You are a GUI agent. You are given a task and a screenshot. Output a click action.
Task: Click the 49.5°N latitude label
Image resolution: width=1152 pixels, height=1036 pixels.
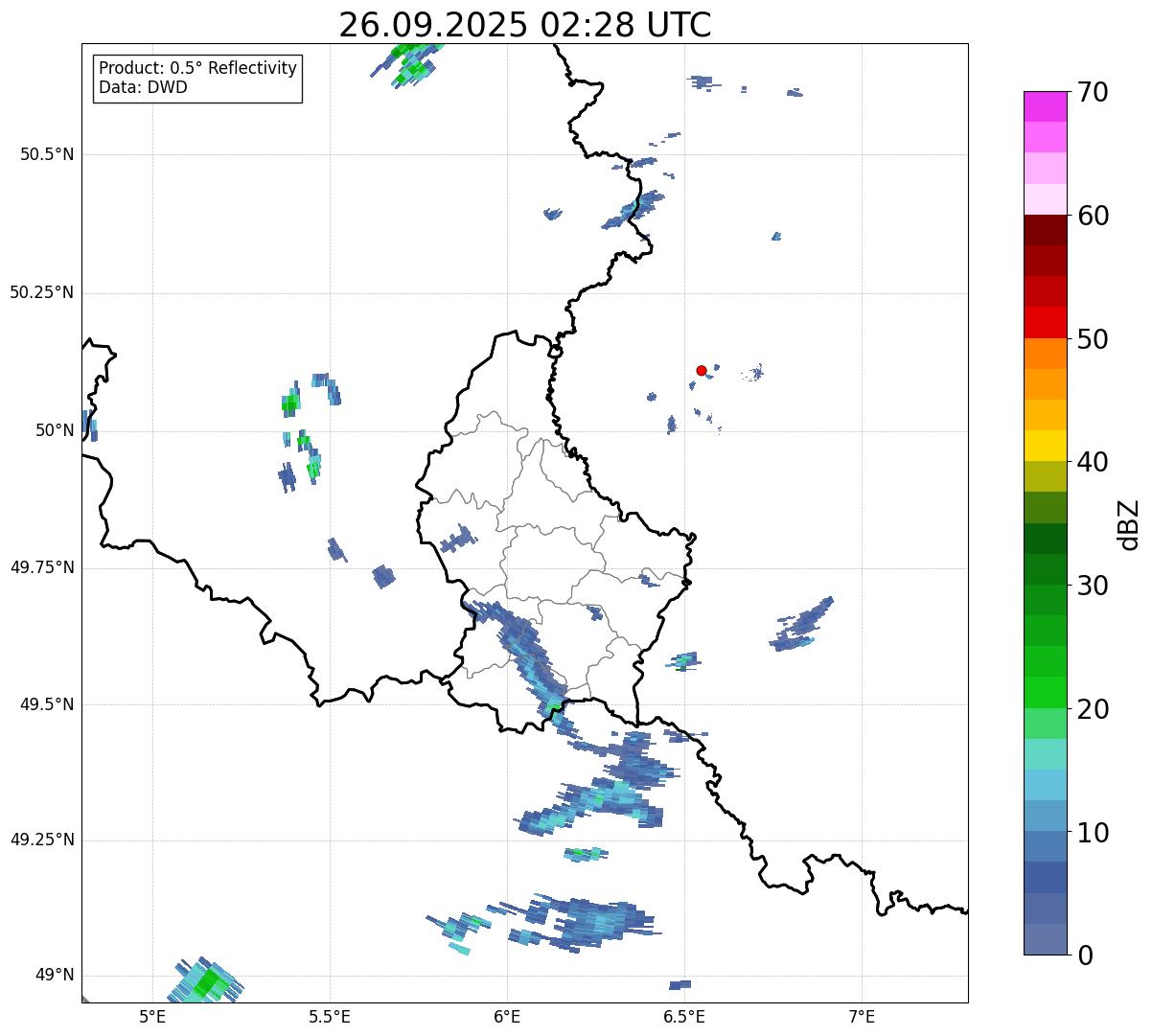46,704
